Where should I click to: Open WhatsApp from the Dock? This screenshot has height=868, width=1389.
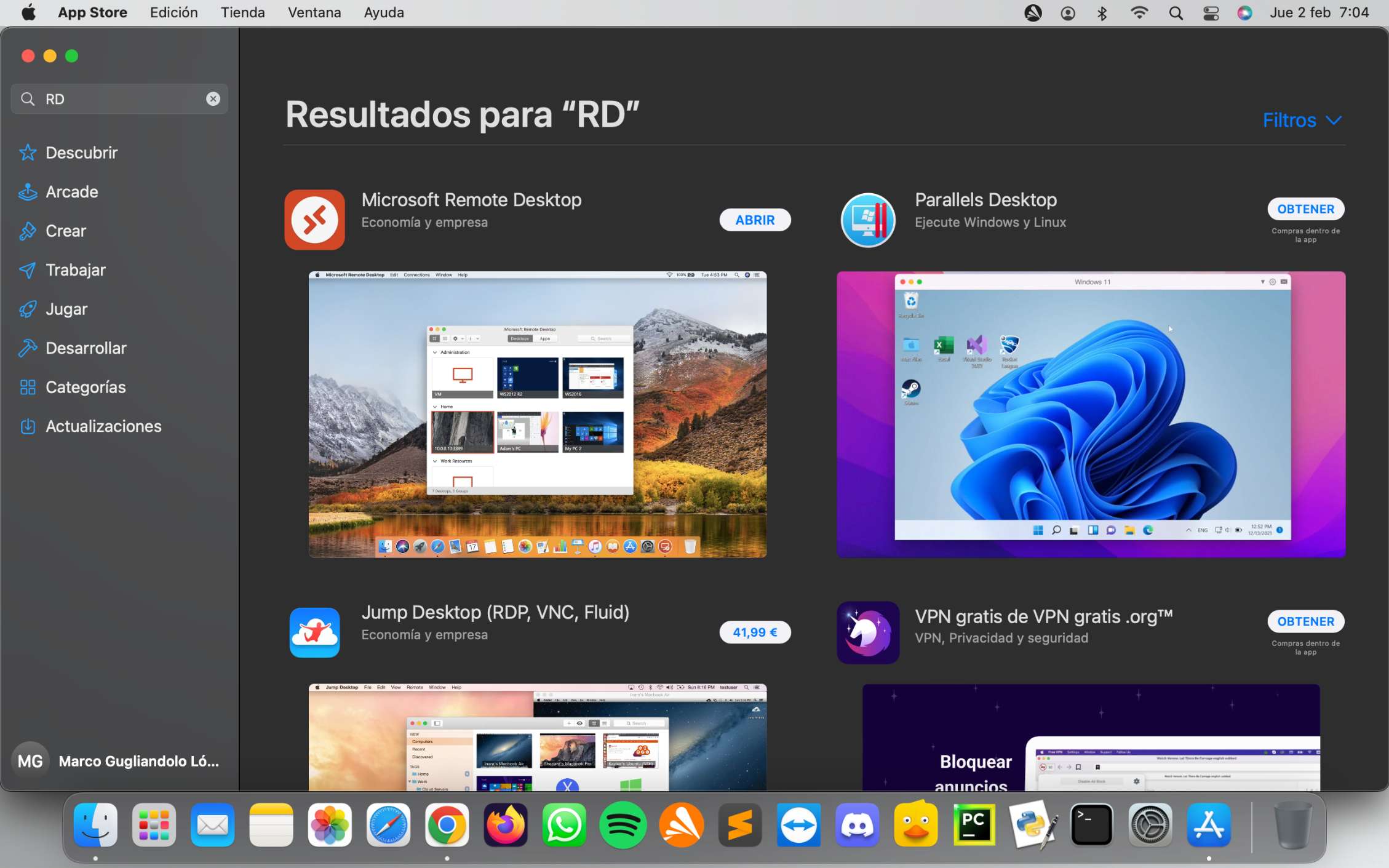click(x=564, y=825)
